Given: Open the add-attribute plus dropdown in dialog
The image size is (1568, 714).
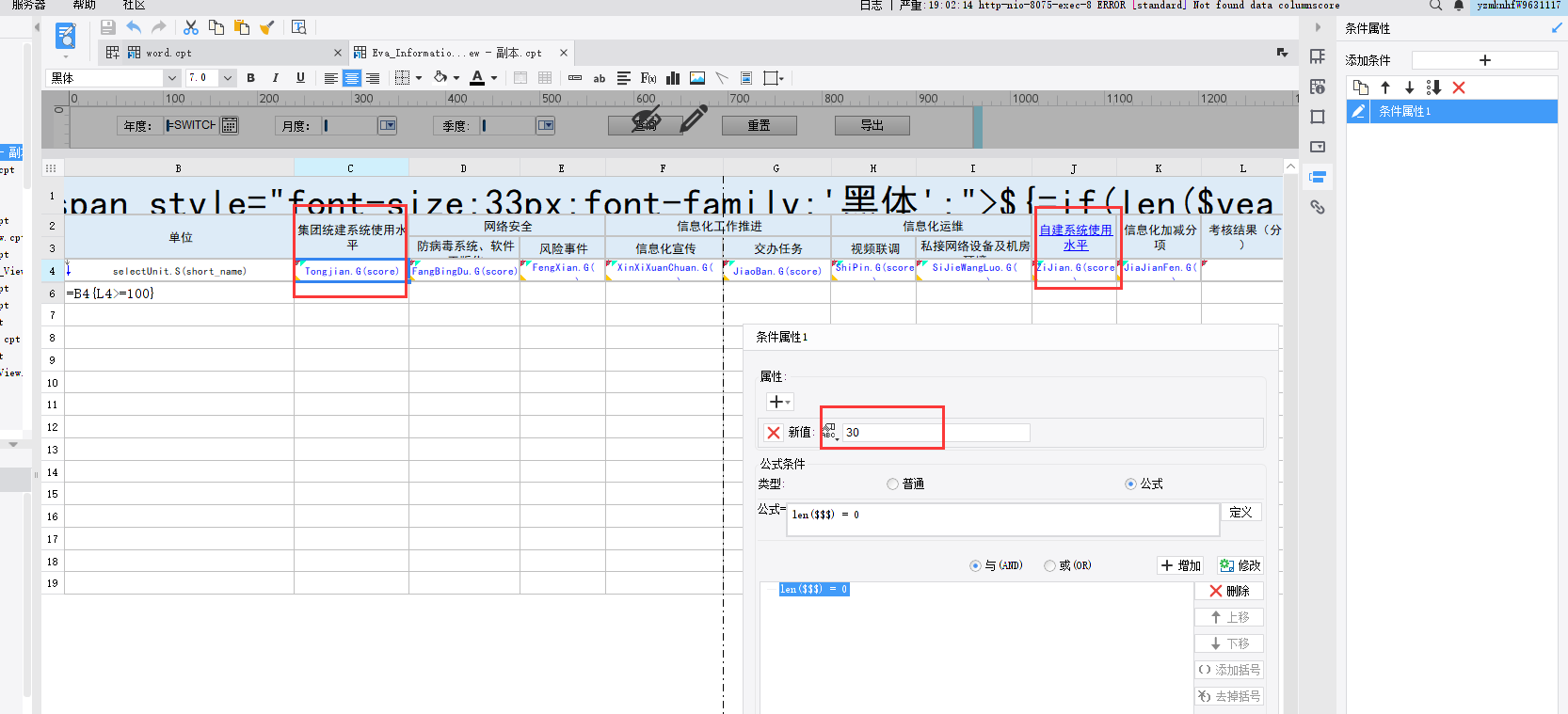Looking at the screenshot, I should coord(780,402).
